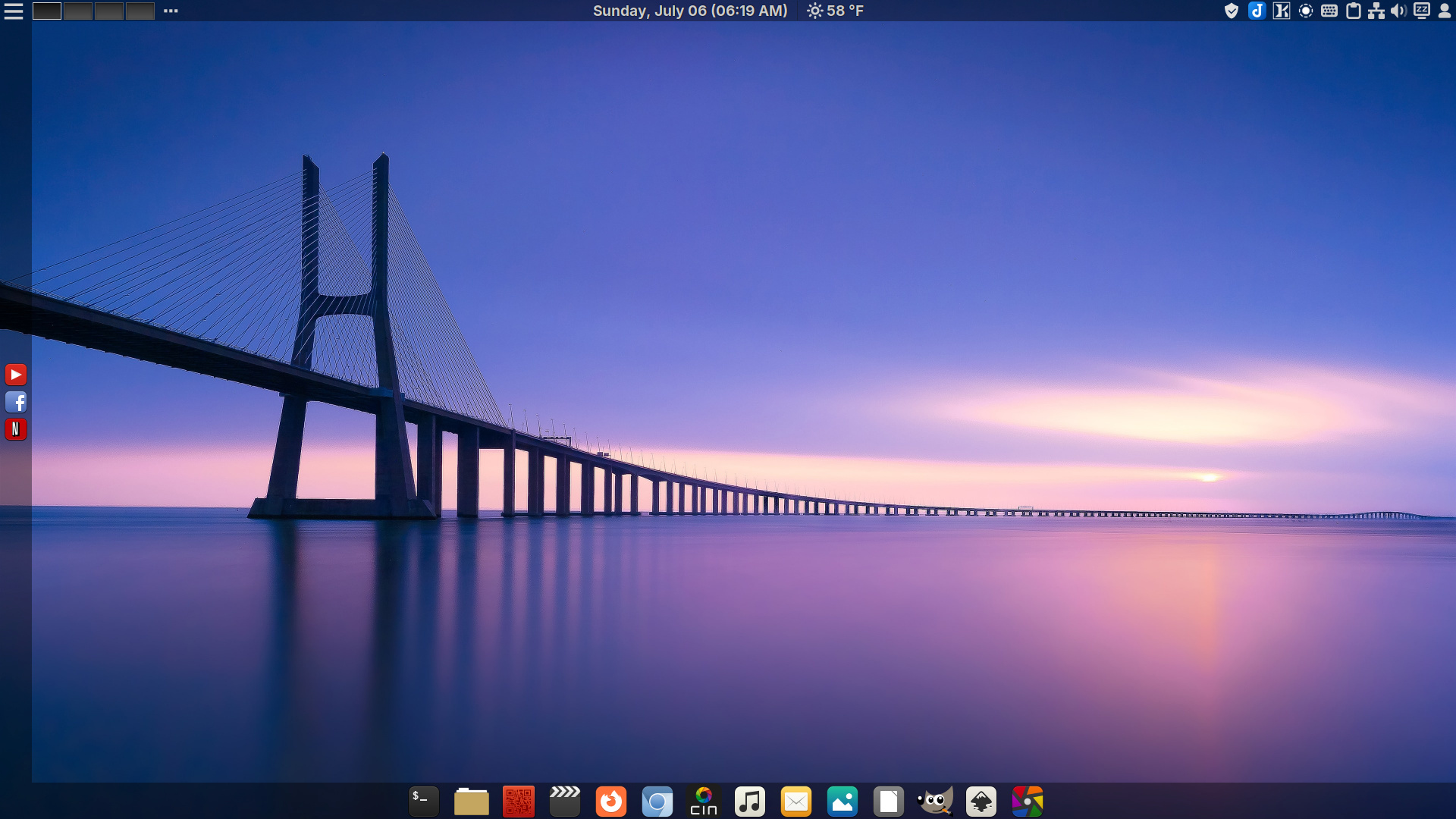Click the date and time clock
1456x819 pixels.
690,11
